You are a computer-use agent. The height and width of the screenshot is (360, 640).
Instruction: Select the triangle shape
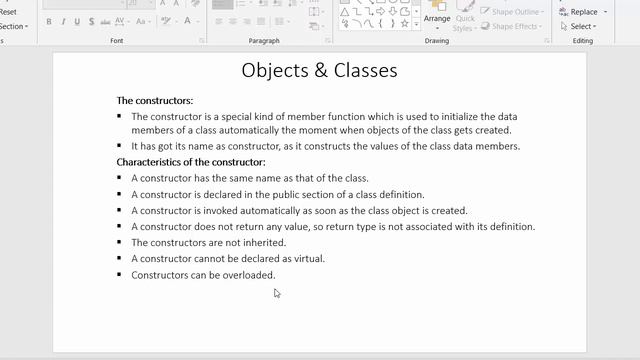point(345,12)
